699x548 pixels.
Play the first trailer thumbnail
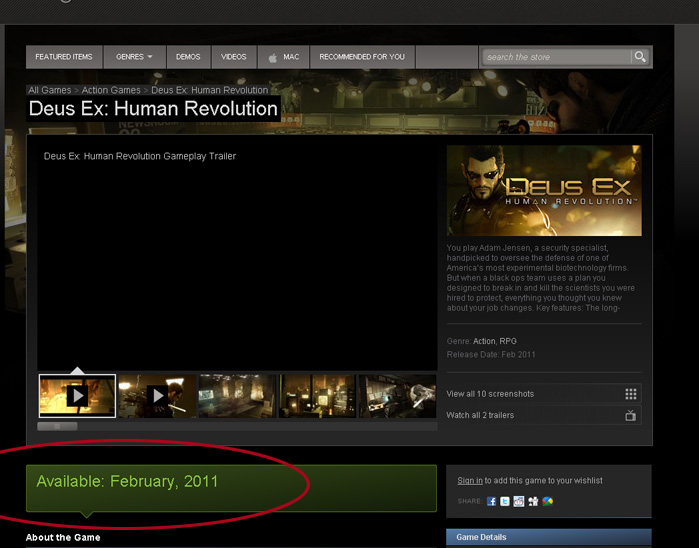point(77,396)
